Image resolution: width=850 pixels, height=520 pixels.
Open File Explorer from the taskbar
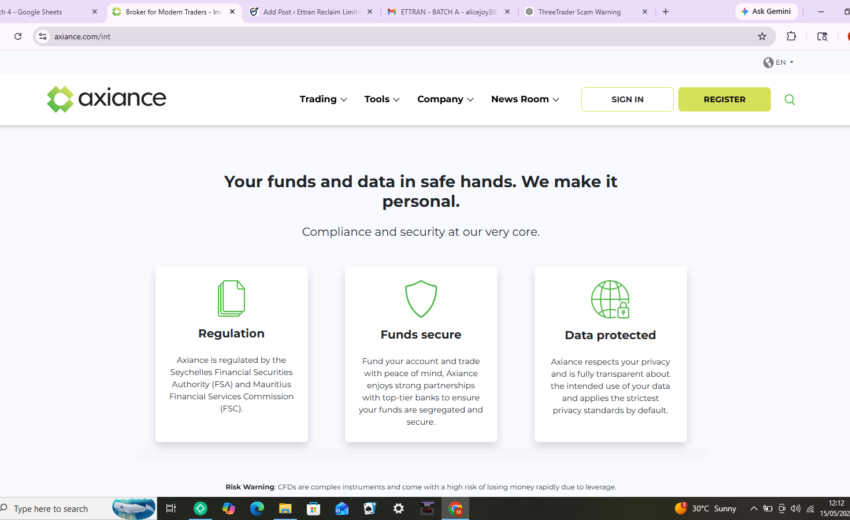click(285, 509)
